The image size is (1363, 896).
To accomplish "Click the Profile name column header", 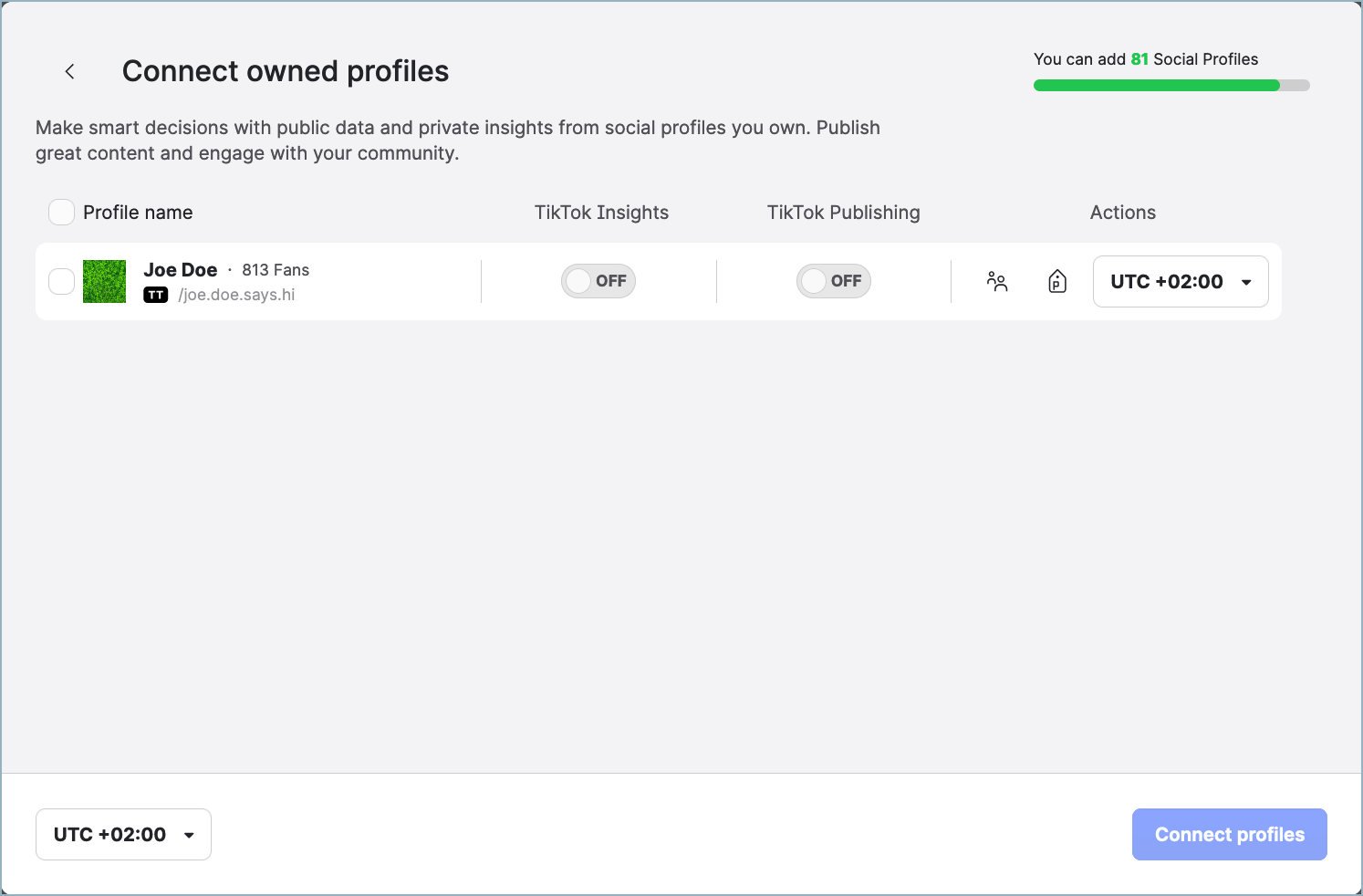I will [138, 212].
